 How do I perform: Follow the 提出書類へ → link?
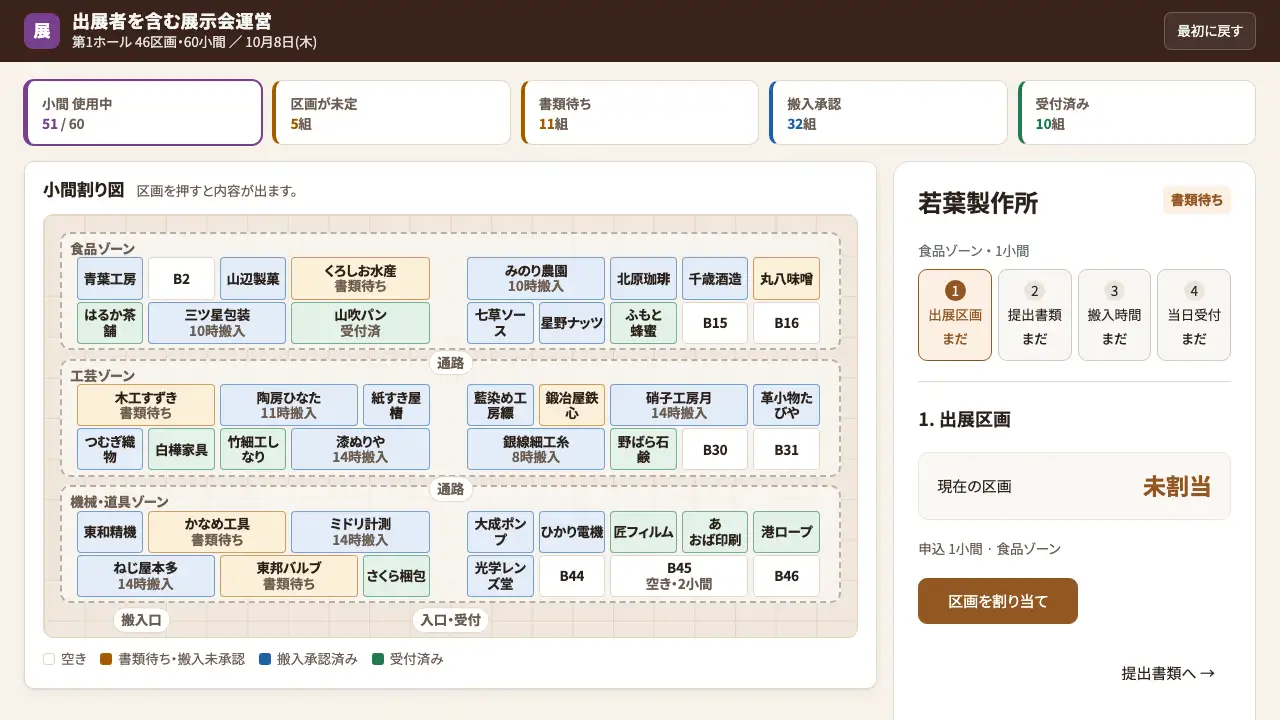1168,673
